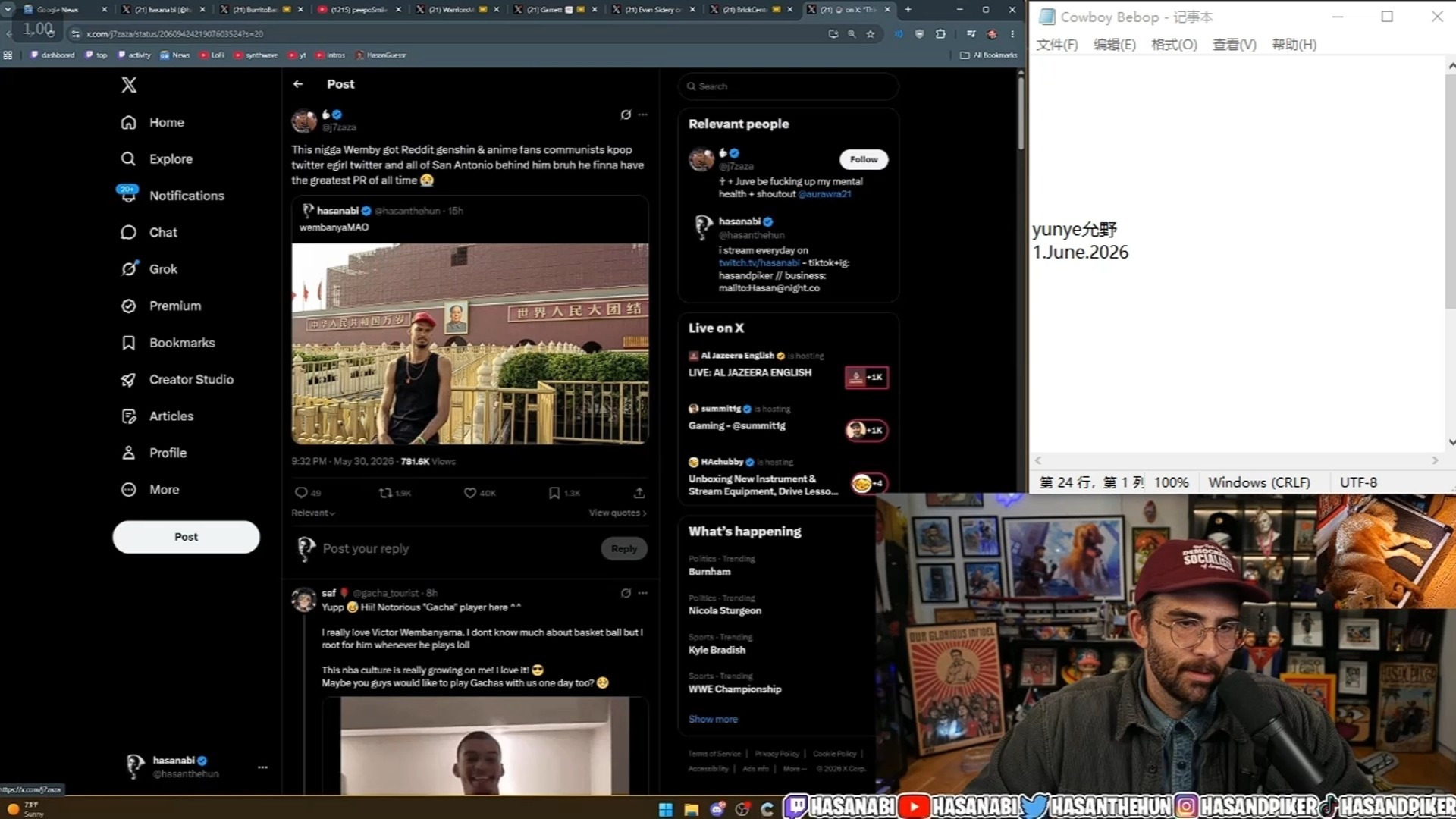
Task: Open more options on saf's reply
Action: coord(643,593)
